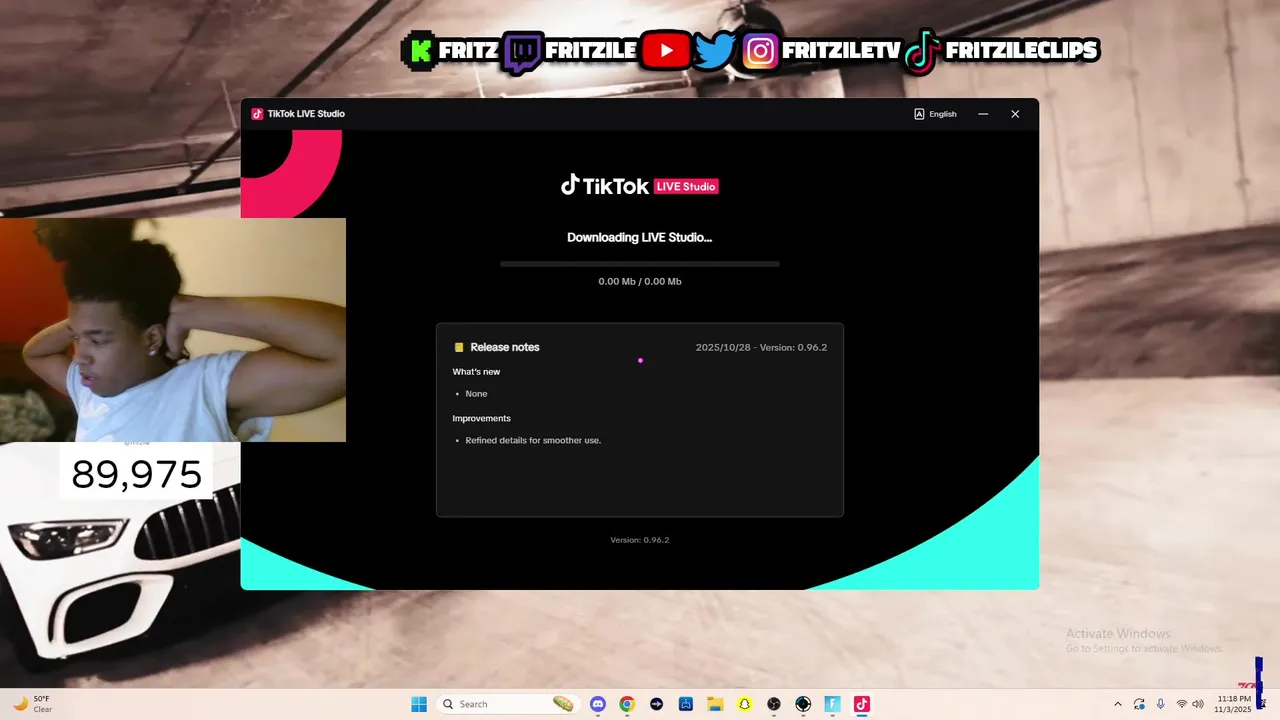
Task: Click the 89,975 counter overlay
Action: pyautogui.click(x=137, y=474)
